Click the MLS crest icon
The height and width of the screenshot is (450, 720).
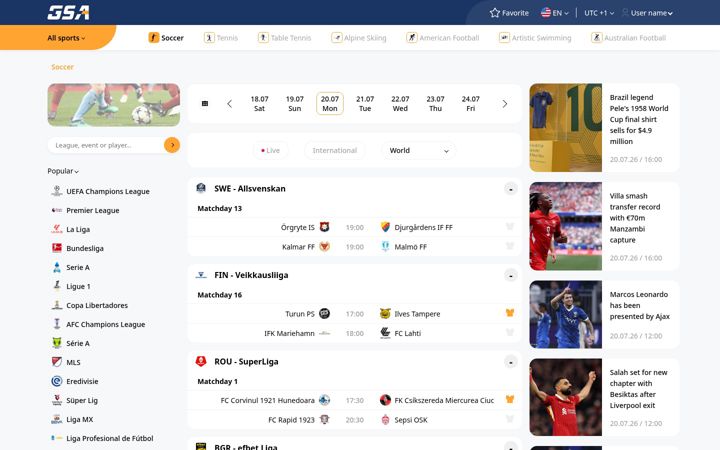57,362
